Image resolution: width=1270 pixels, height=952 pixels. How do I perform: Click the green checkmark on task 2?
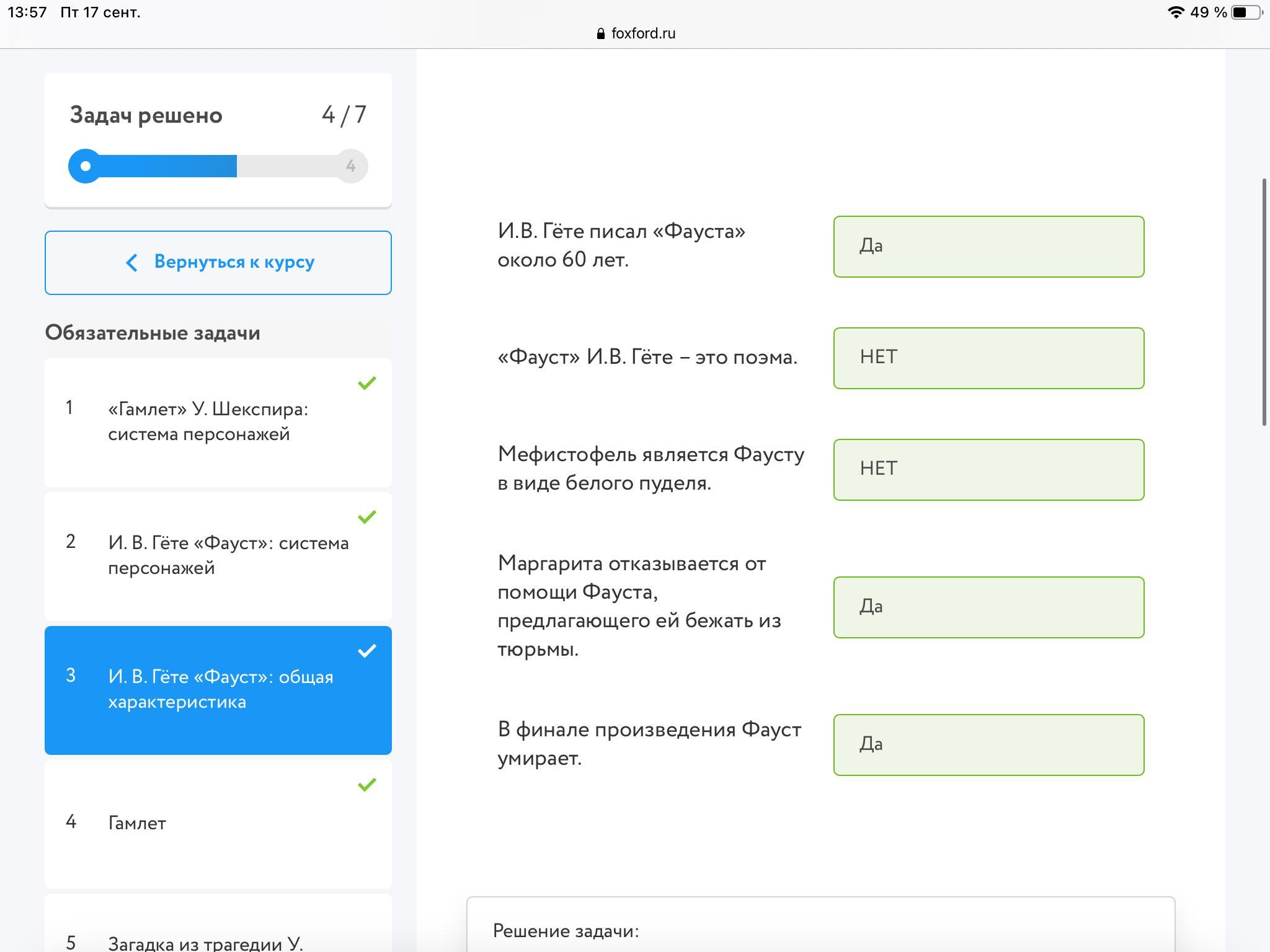(367, 517)
